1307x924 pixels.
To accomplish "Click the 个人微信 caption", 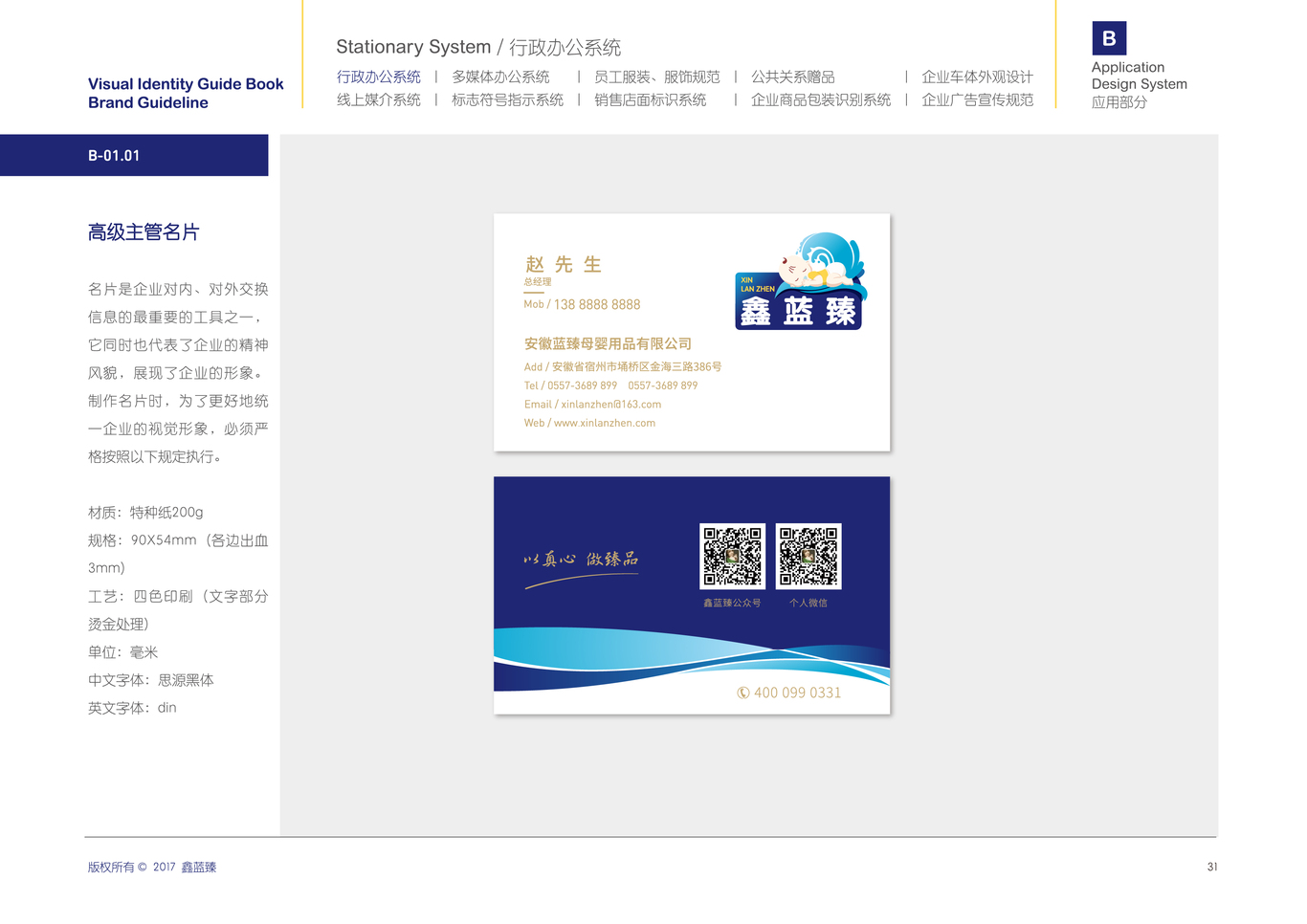I will [x=809, y=603].
